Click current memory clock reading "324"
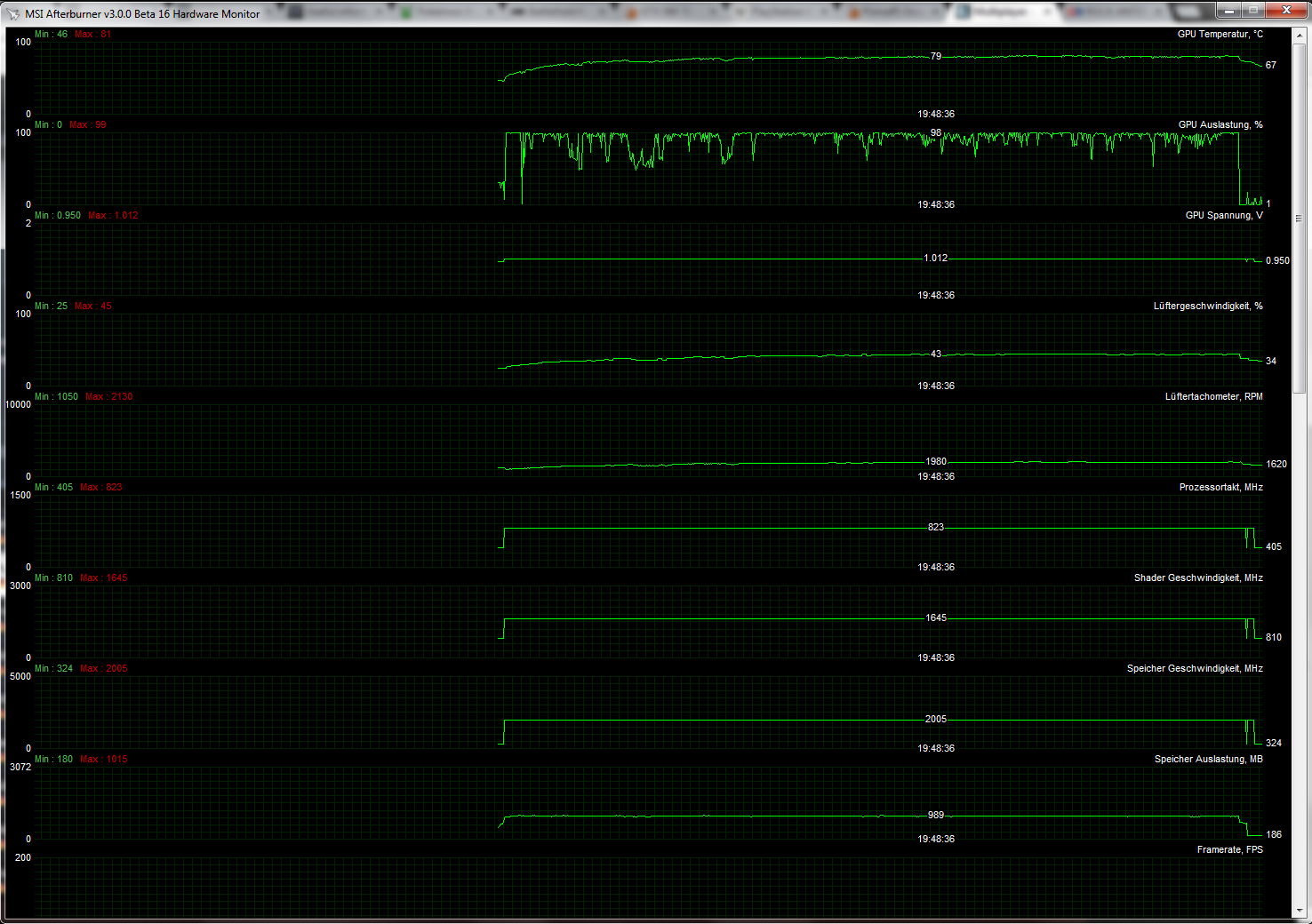 pyautogui.click(x=1274, y=743)
